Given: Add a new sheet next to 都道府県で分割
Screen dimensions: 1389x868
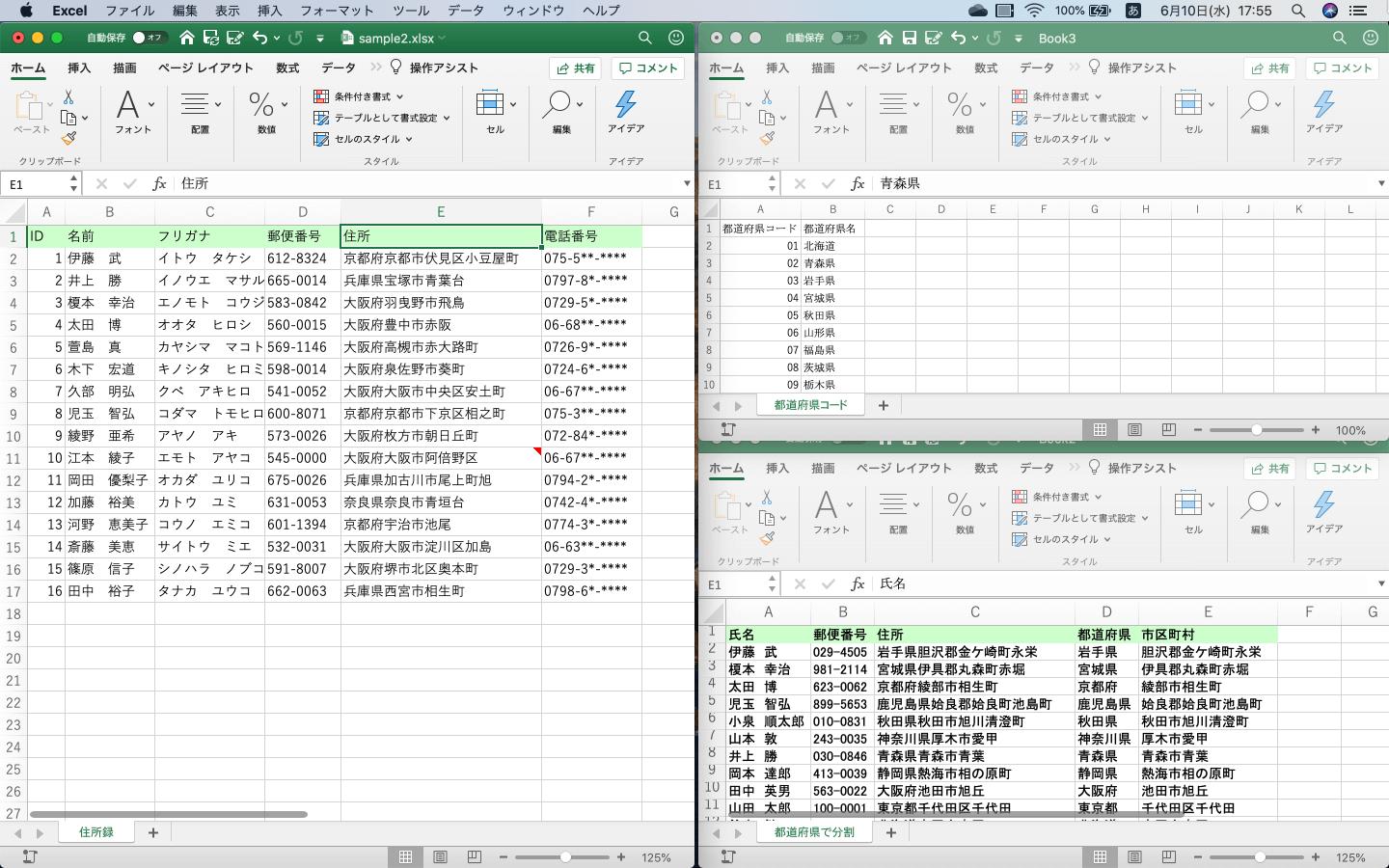Looking at the screenshot, I should click(891, 832).
